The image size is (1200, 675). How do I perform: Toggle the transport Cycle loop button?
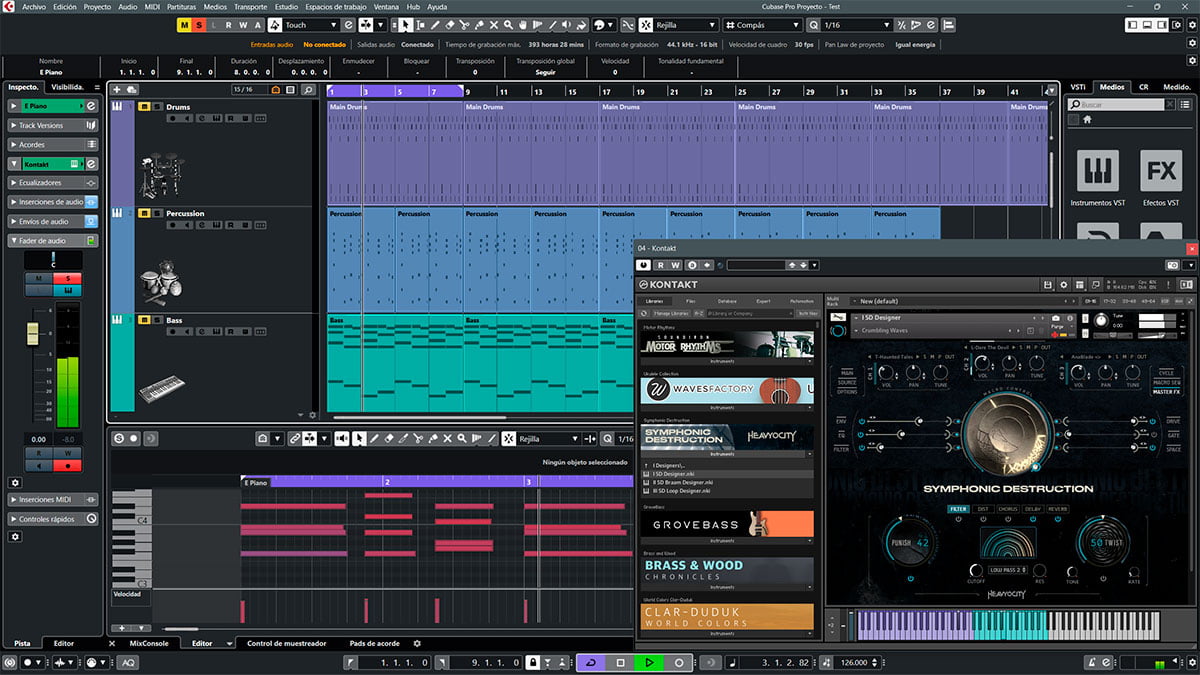tap(591, 662)
